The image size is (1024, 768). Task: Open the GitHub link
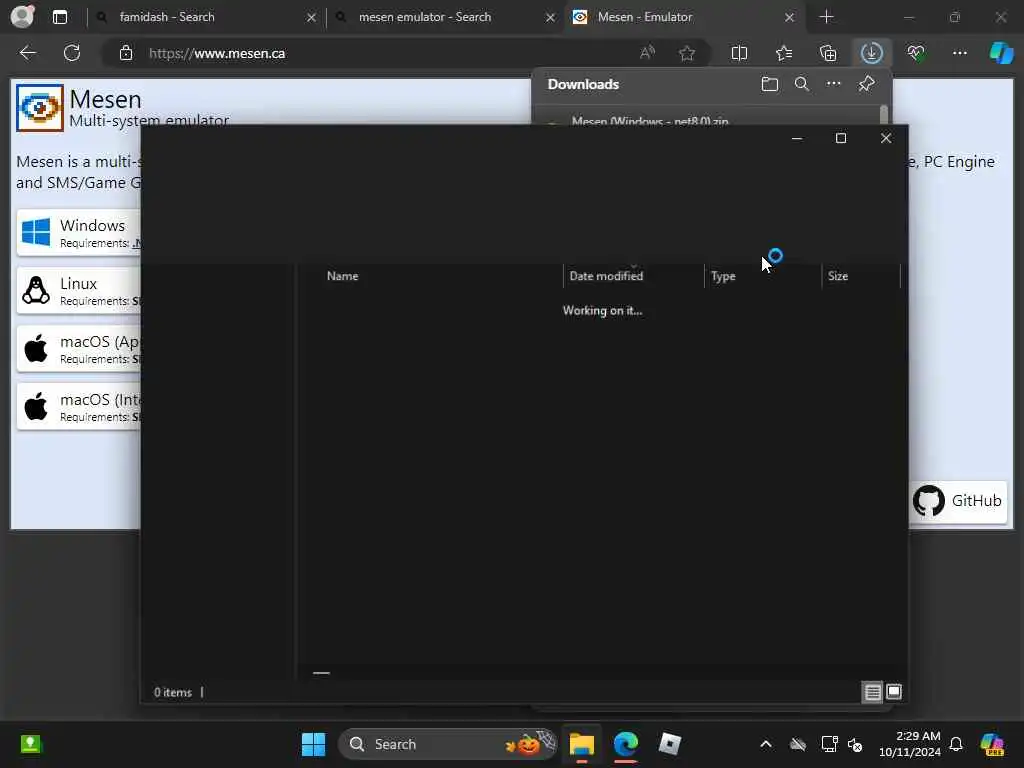(957, 501)
